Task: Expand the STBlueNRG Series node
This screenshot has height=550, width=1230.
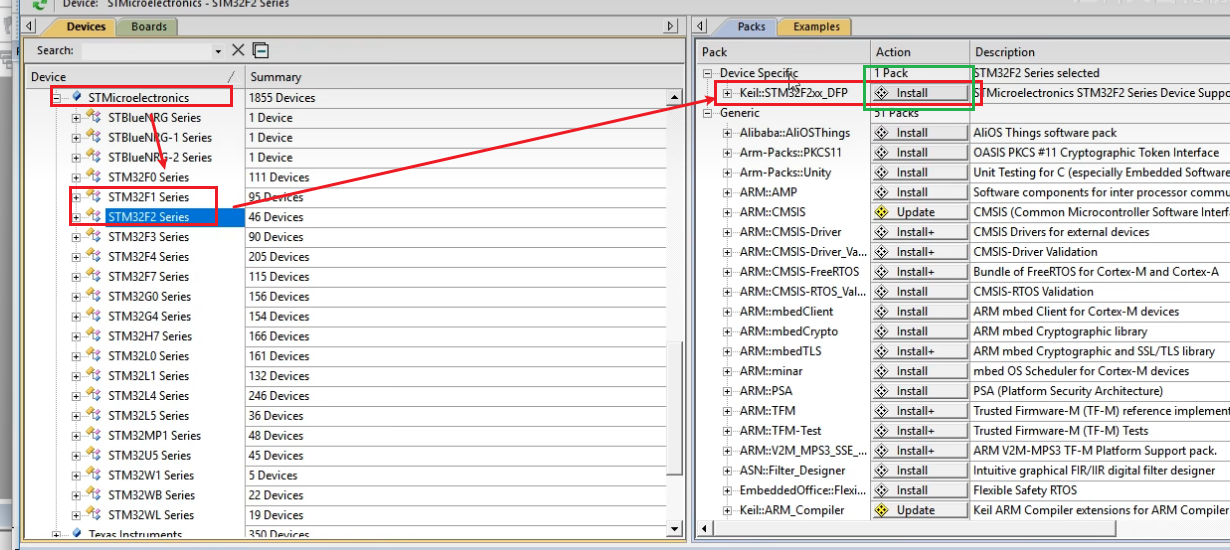Action: [x=77, y=118]
